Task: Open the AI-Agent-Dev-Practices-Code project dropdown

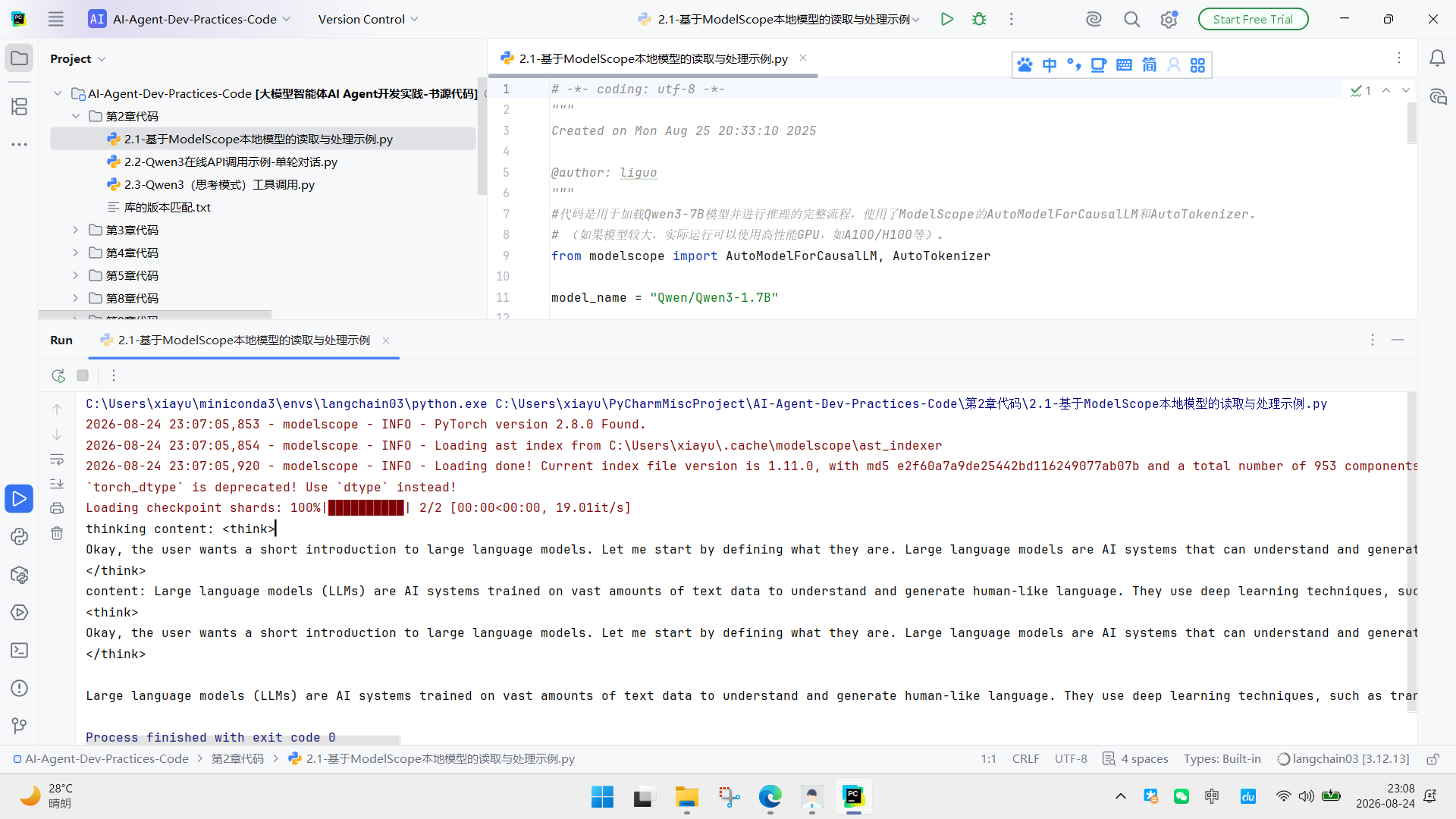Action: pyautogui.click(x=190, y=19)
